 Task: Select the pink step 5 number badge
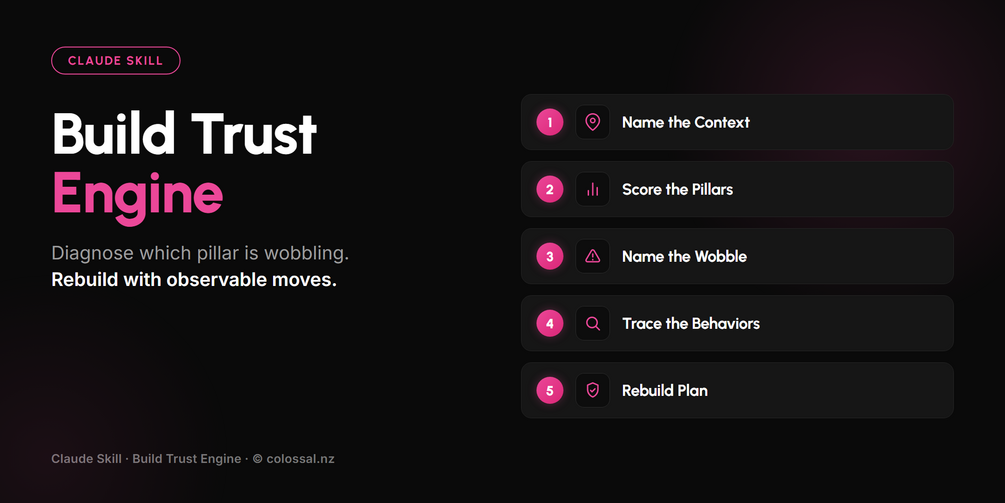click(549, 390)
